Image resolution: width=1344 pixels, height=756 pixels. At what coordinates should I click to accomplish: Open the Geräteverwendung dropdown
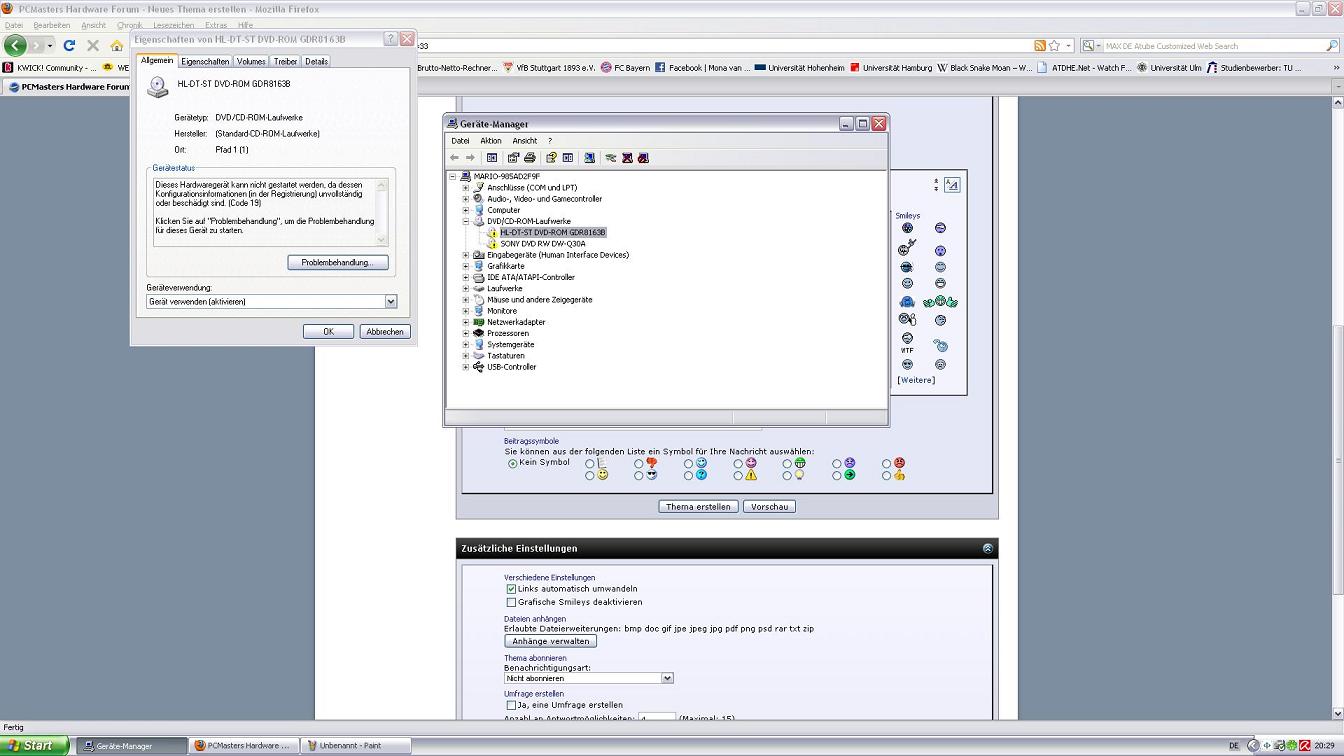pyautogui.click(x=391, y=301)
